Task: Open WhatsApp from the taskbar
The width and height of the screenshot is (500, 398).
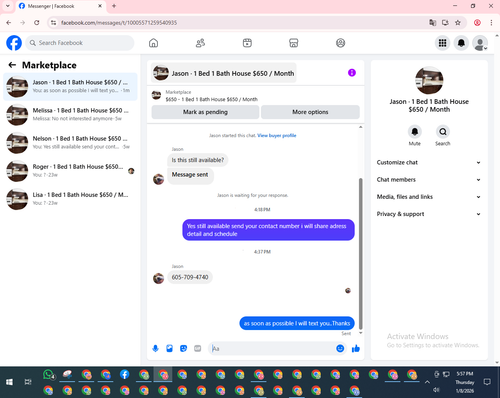Action: (48, 375)
